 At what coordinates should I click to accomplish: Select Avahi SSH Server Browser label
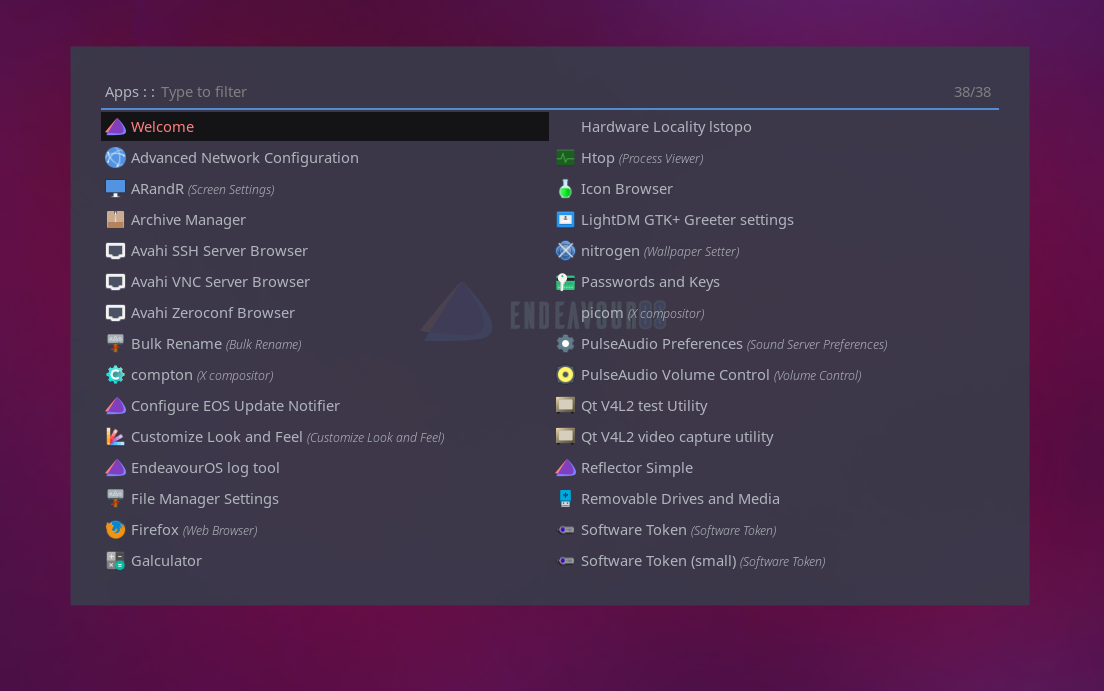(219, 251)
